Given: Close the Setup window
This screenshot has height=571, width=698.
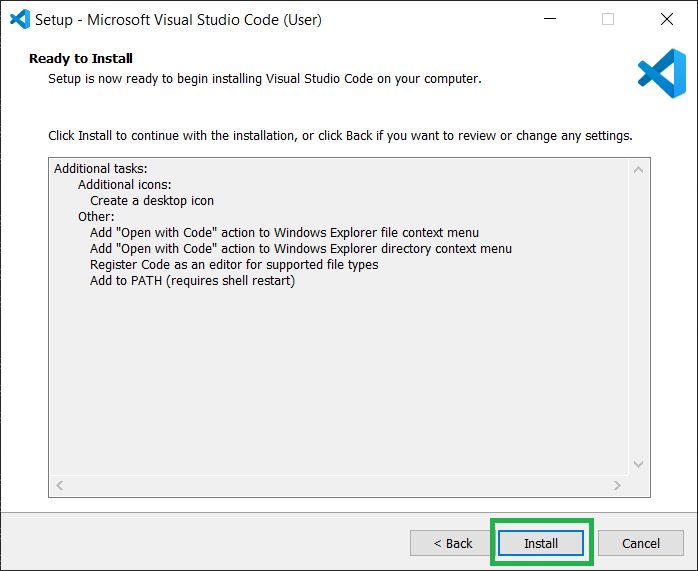Looking at the screenshot, I should coord(666,19).
